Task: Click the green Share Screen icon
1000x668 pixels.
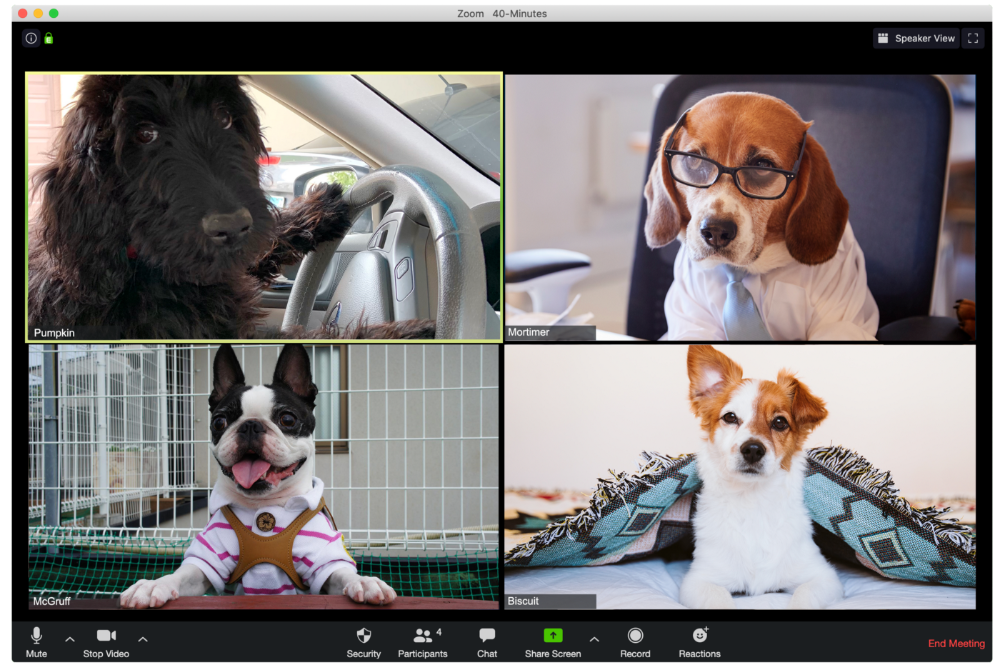Action: 553,635
